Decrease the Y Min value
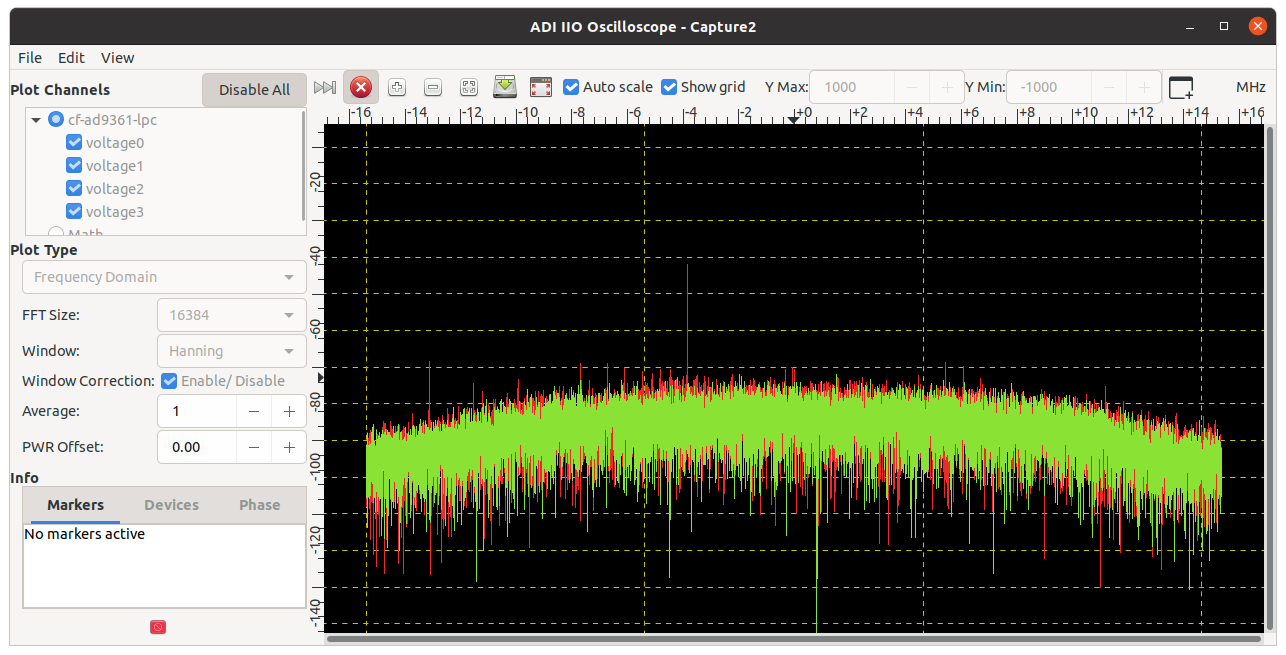The height and width of the screenshot is (655, 1286). (x=1109, y=88)
